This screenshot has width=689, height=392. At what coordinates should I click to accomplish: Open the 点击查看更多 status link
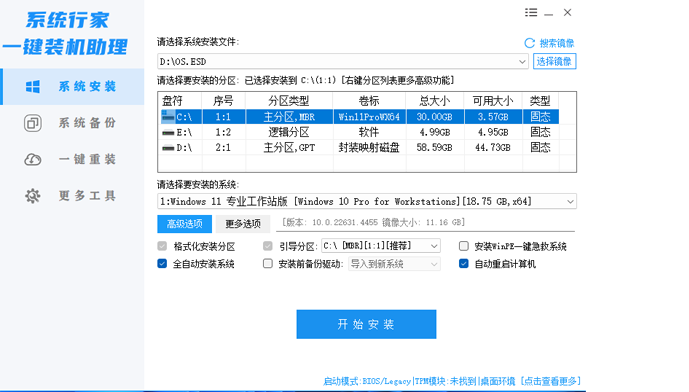click(x=551, y=381)
